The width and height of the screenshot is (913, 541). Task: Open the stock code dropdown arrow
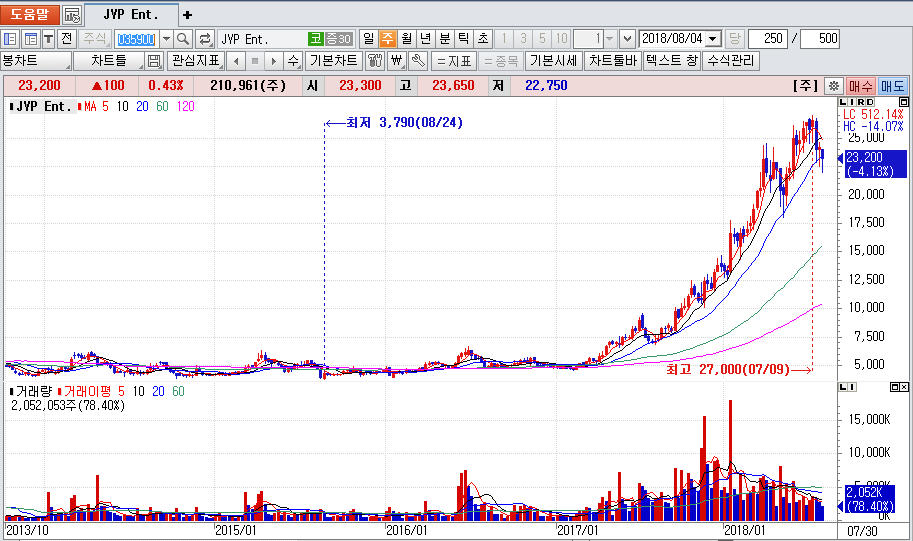[166, 39]
